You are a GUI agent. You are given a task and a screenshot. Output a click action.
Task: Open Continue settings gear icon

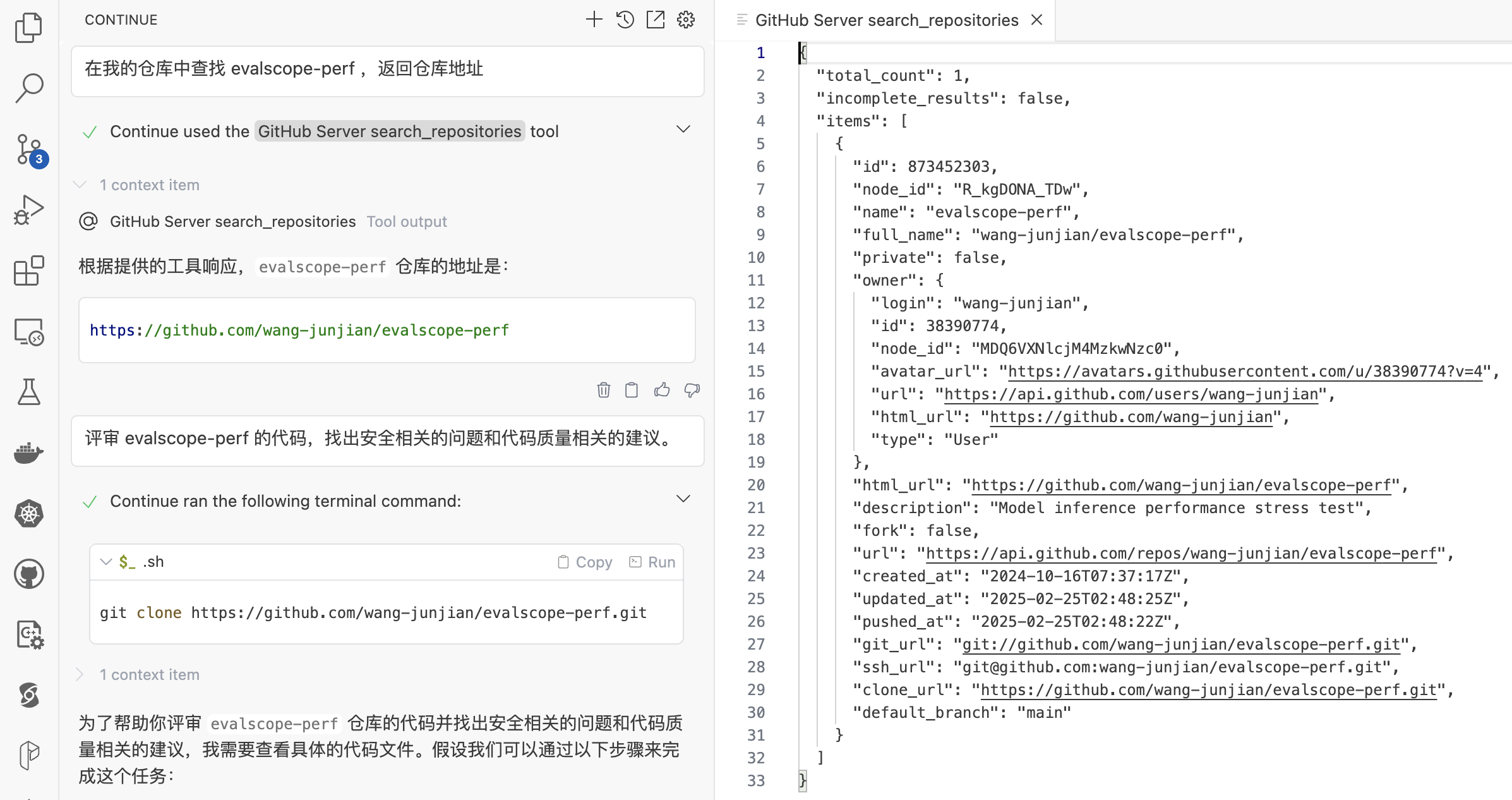tap(686, 20)
